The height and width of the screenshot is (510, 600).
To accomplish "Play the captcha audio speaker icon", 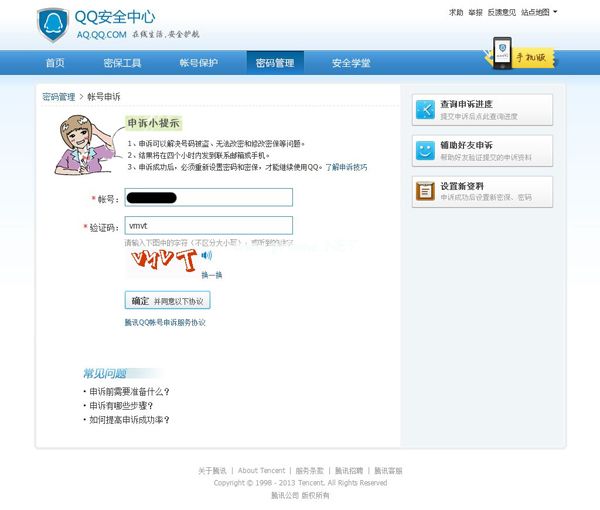I will 207,255.
